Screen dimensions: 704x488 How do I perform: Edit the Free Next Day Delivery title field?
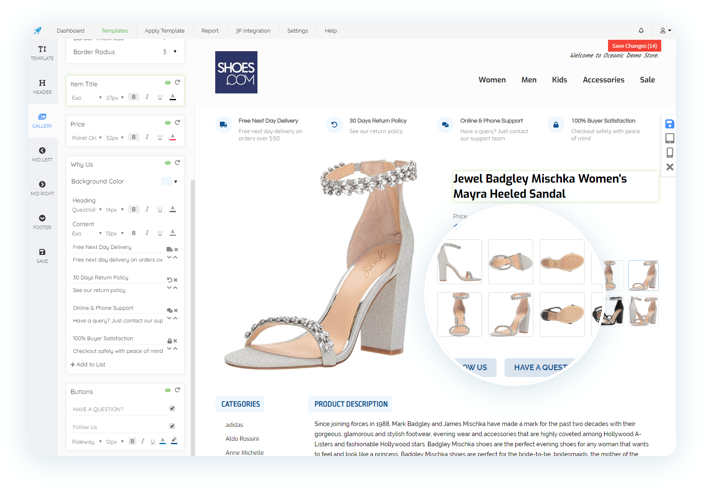point(118,247)
